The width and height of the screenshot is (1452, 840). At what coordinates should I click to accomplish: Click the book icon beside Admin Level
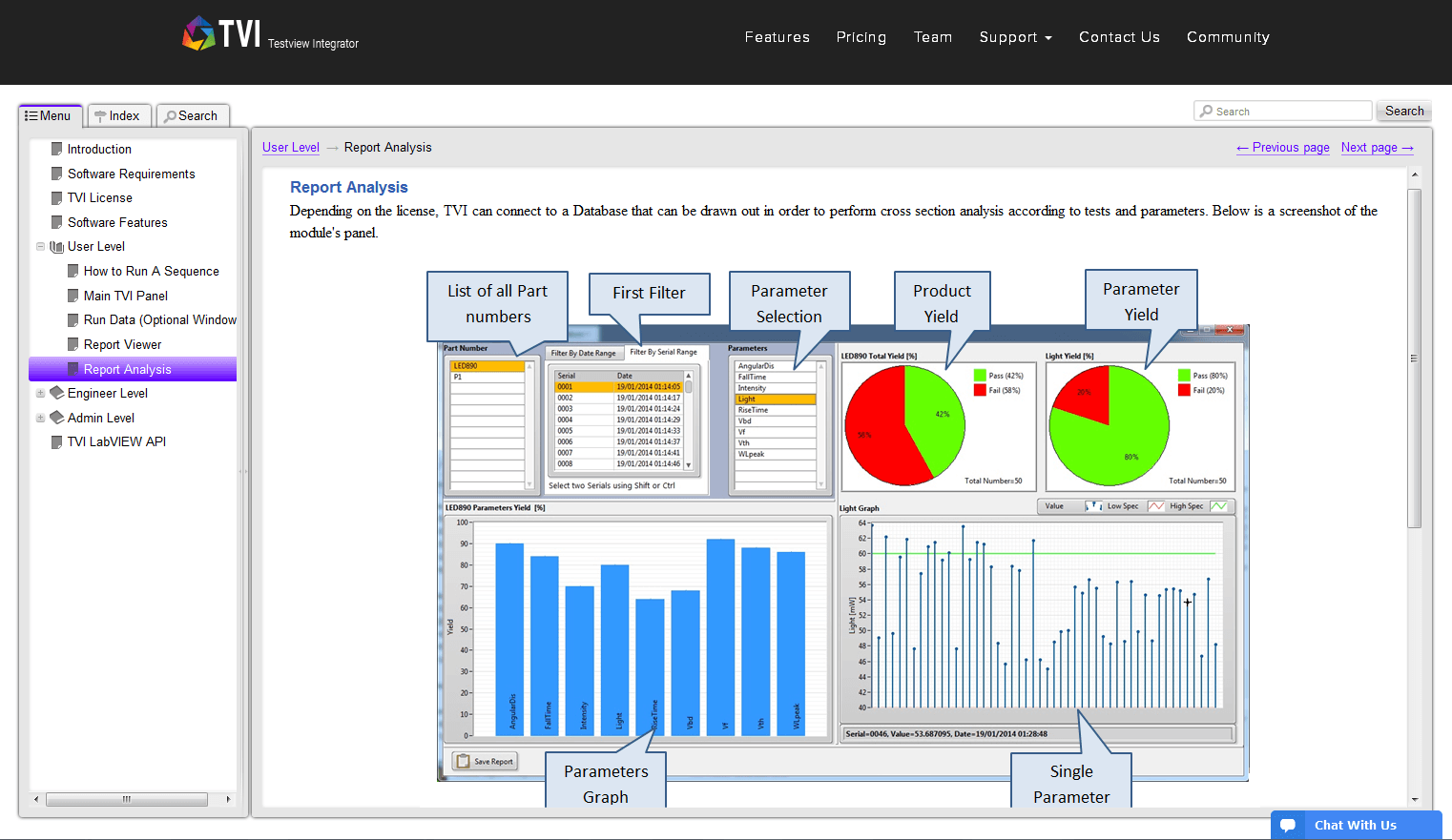57,418
